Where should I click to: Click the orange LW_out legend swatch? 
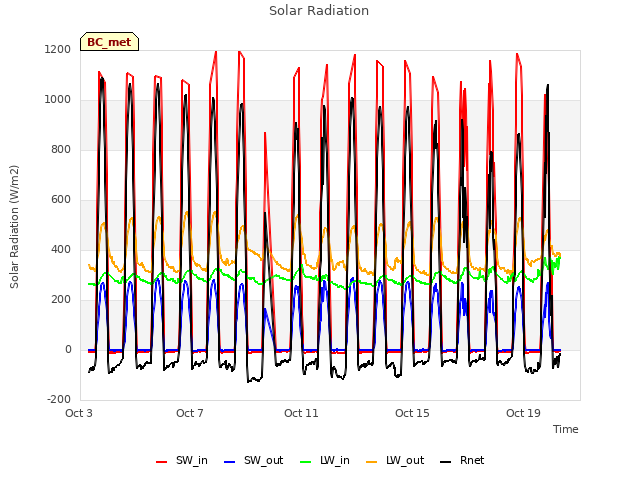tap(372, 462)
